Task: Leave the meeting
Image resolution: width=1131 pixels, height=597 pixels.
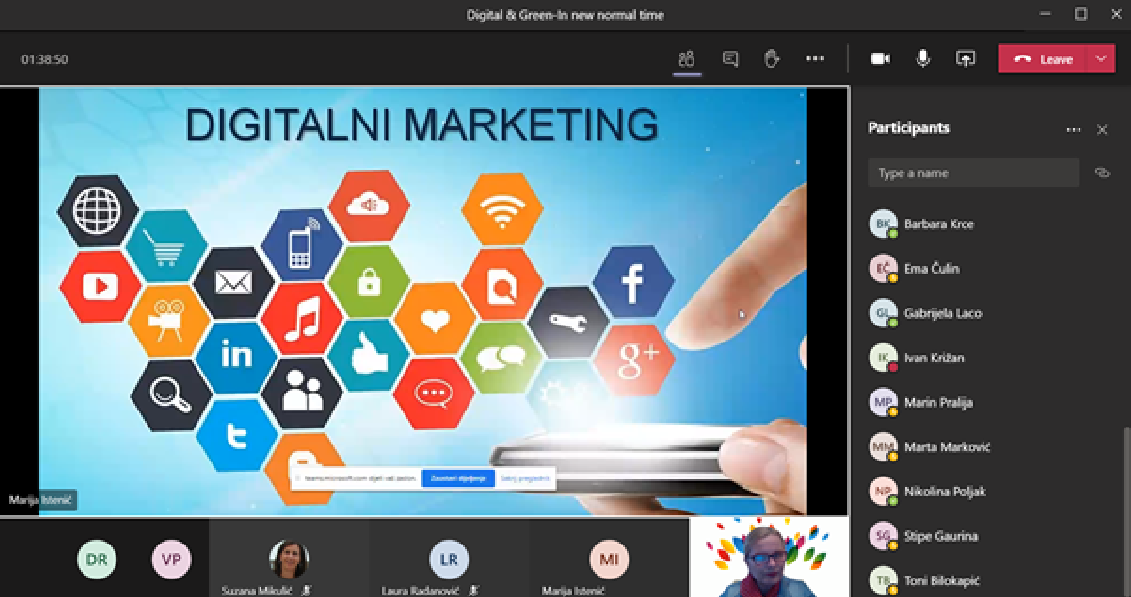Action: (1043, 59)
